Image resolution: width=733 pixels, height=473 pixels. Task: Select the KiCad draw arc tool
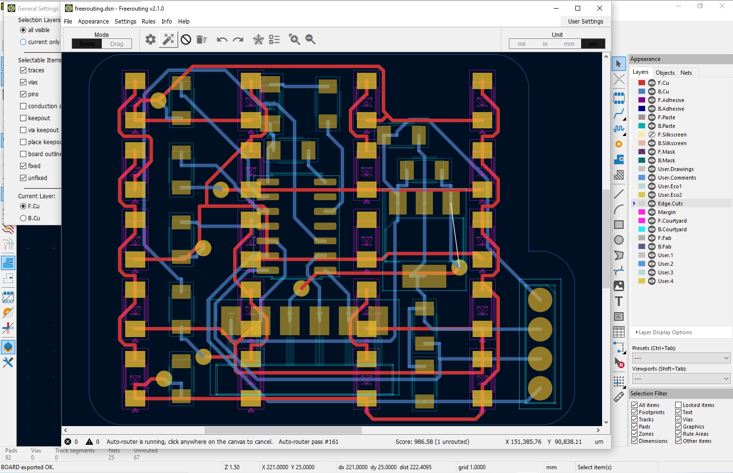click(619, 209)
